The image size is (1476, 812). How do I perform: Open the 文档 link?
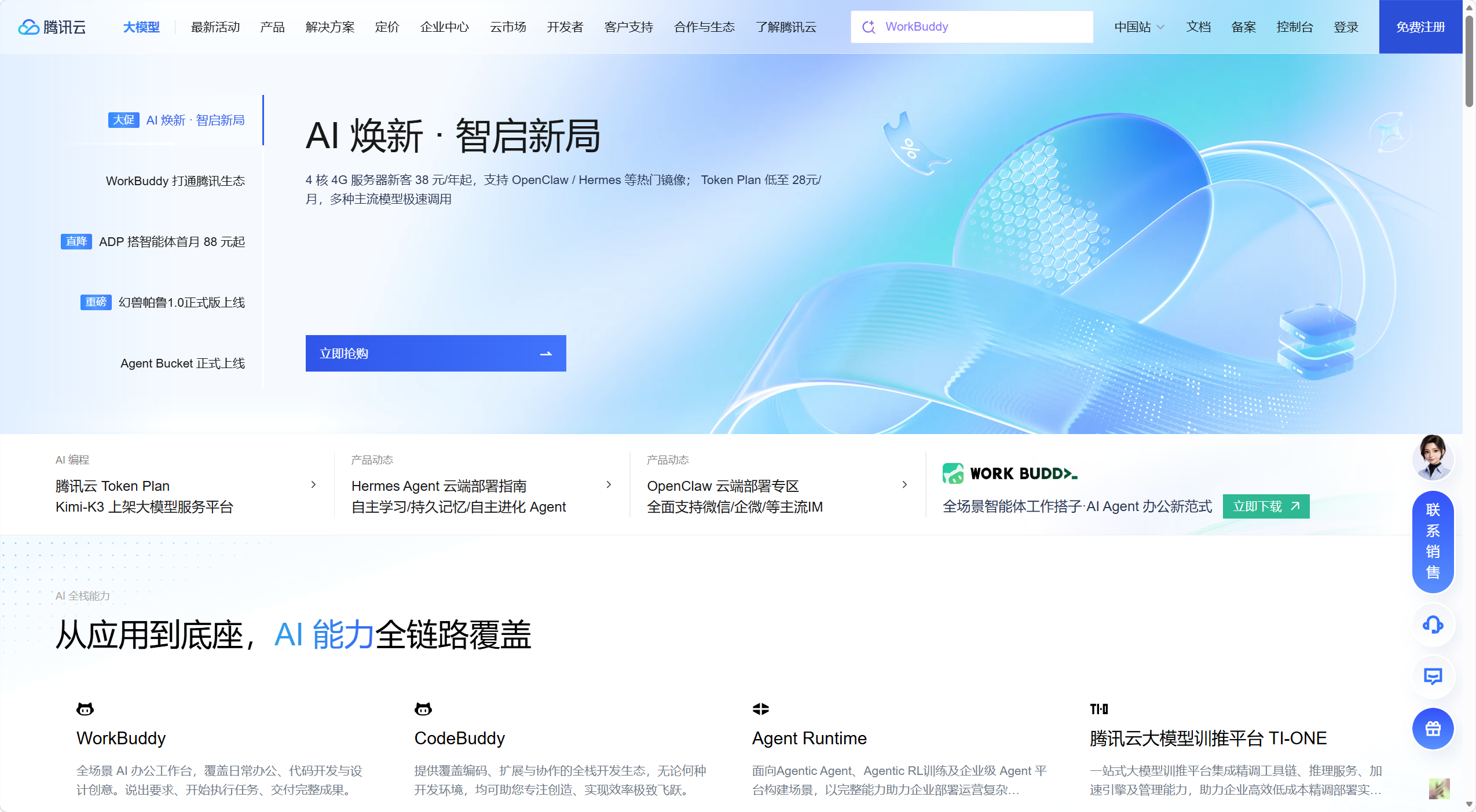[1199, 27]
